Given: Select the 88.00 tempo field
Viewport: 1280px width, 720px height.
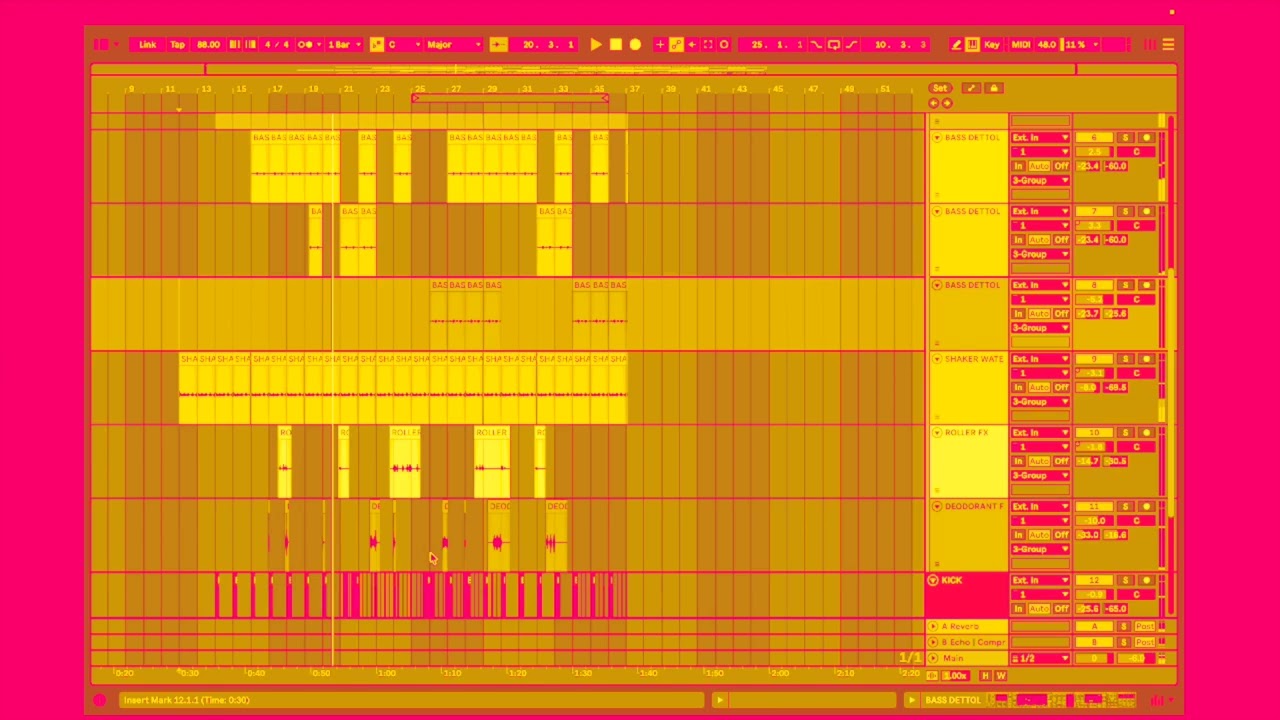Looking at the screenshot, I should (208, 44).
